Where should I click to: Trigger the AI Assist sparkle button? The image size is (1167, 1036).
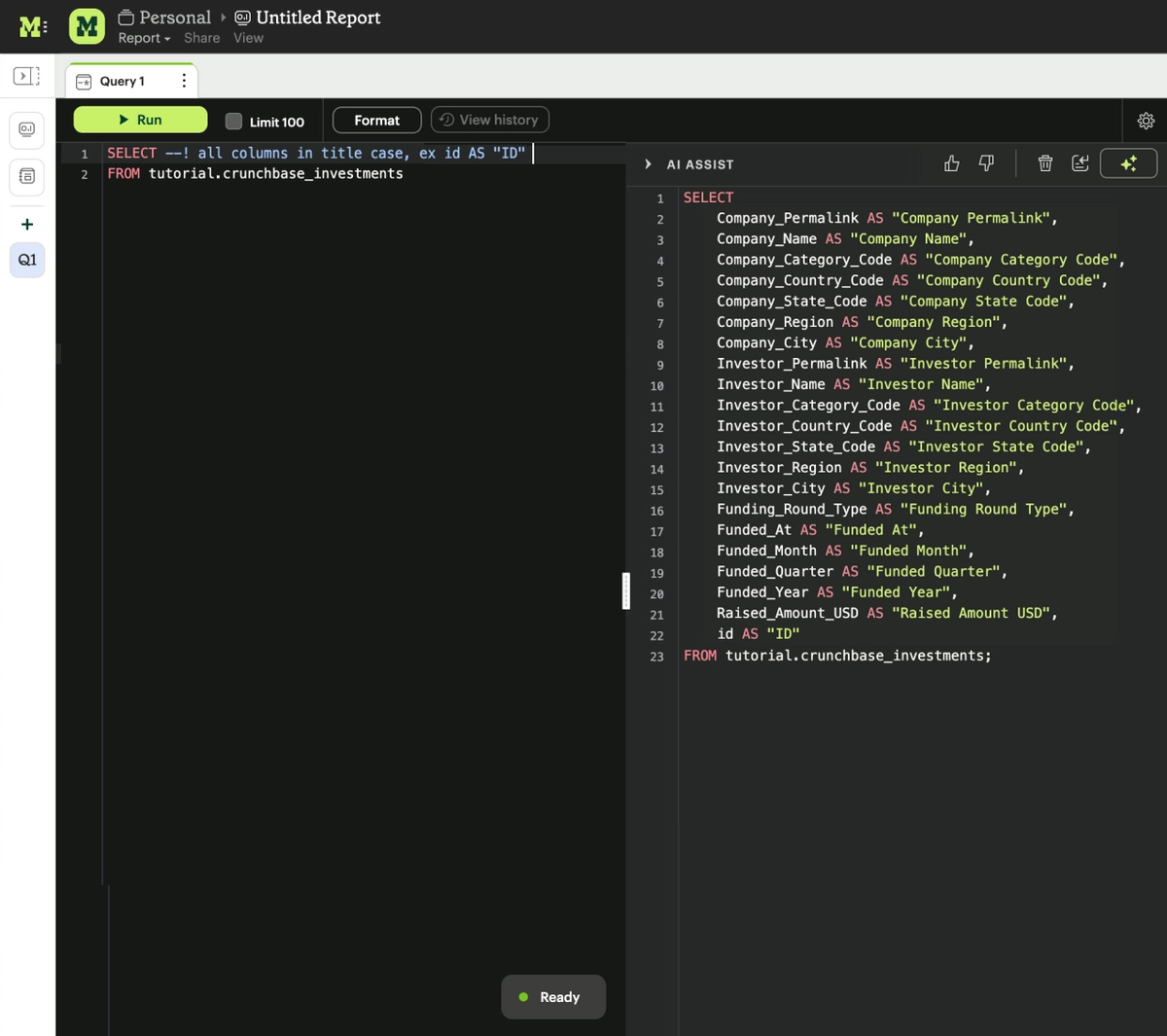pos(1128,162)
